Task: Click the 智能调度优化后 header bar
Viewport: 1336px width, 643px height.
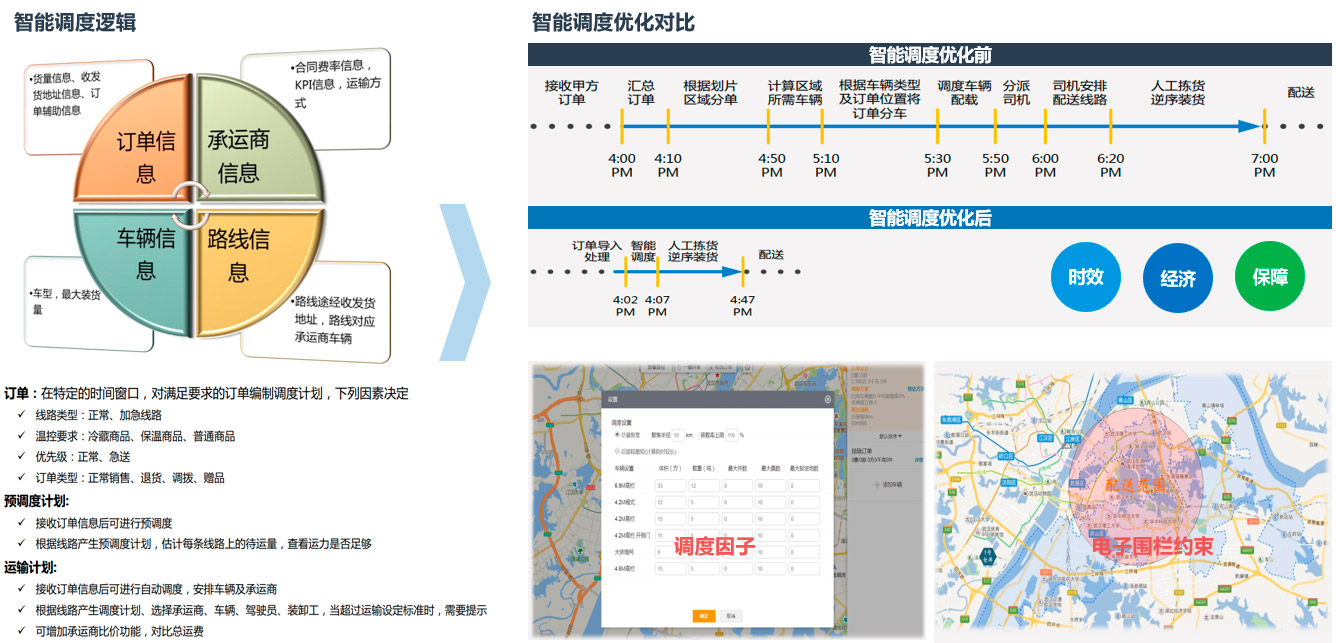Action: pyautogui.click(x=930, y=217)
